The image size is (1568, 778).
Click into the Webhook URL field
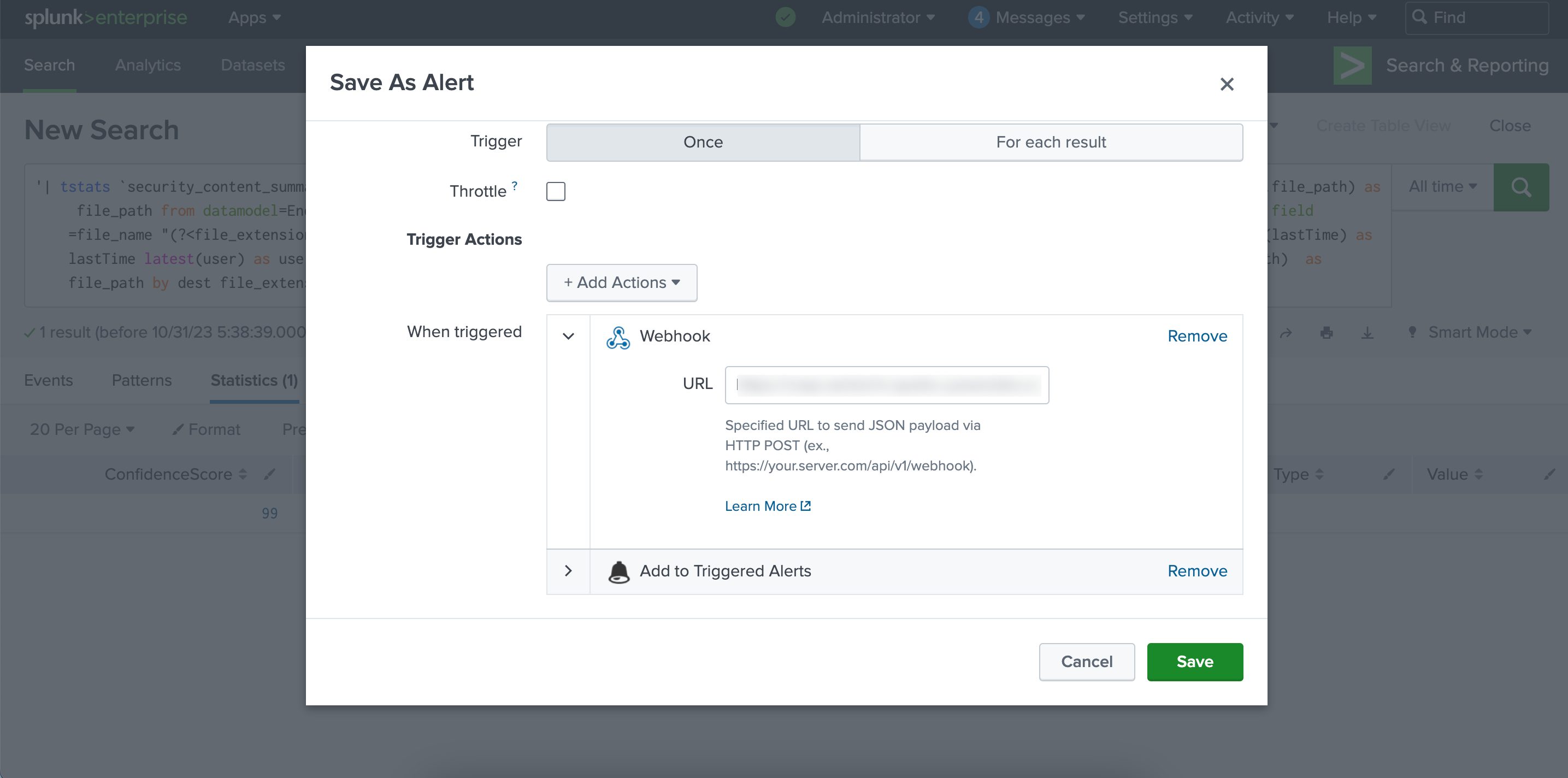tap(886, 385)
